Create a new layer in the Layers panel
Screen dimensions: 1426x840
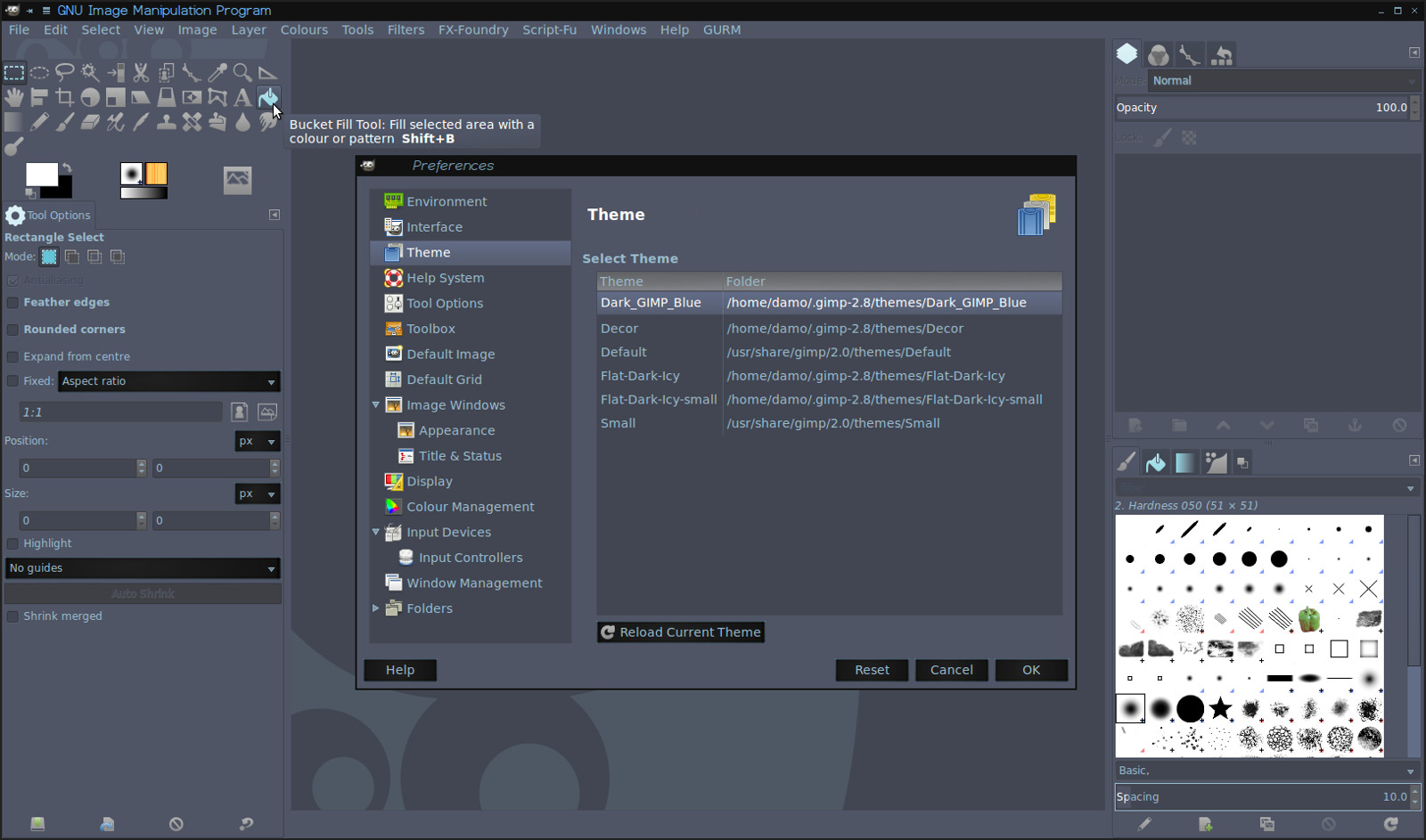(x=1134, y=426)
